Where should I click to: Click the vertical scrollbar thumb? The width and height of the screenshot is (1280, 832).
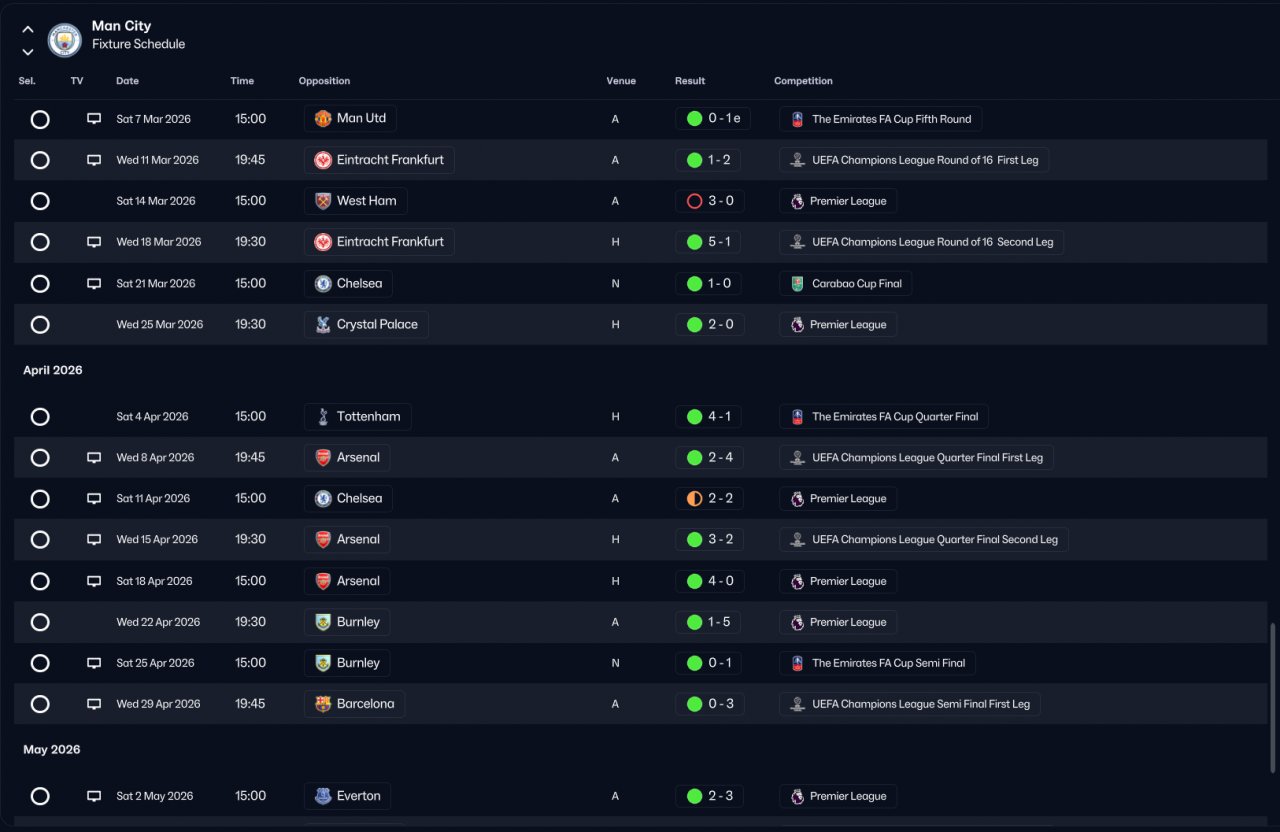[1273, 698]
